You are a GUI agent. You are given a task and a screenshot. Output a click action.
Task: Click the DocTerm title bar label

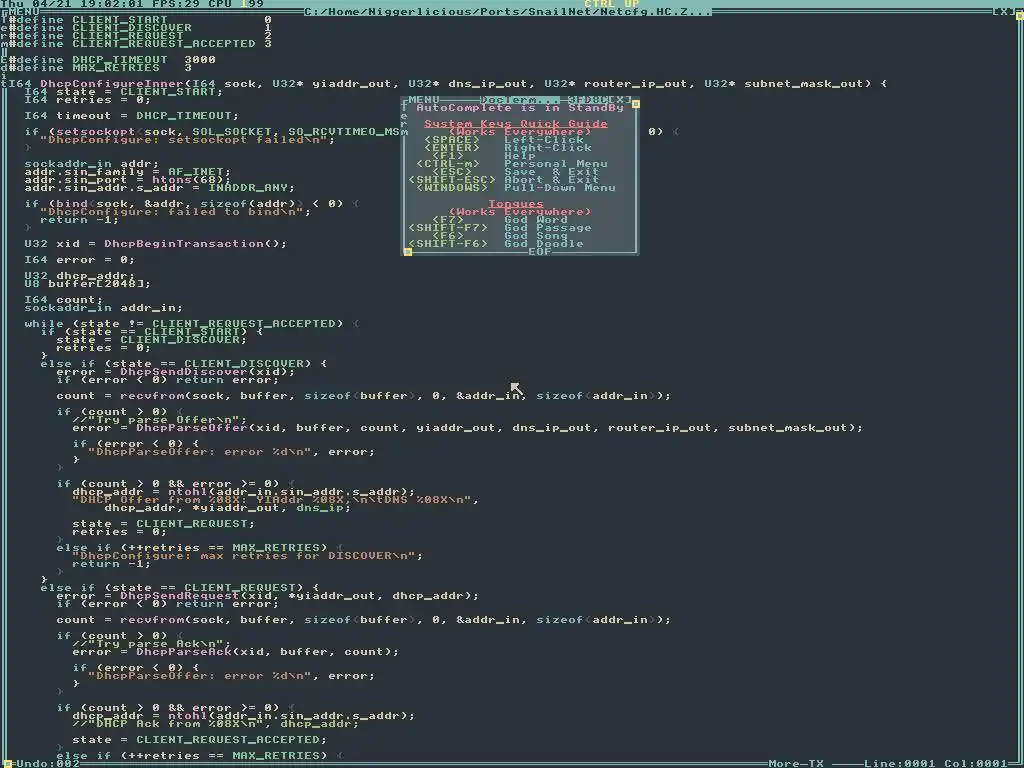pyautogui.click(x=520, y=99)
